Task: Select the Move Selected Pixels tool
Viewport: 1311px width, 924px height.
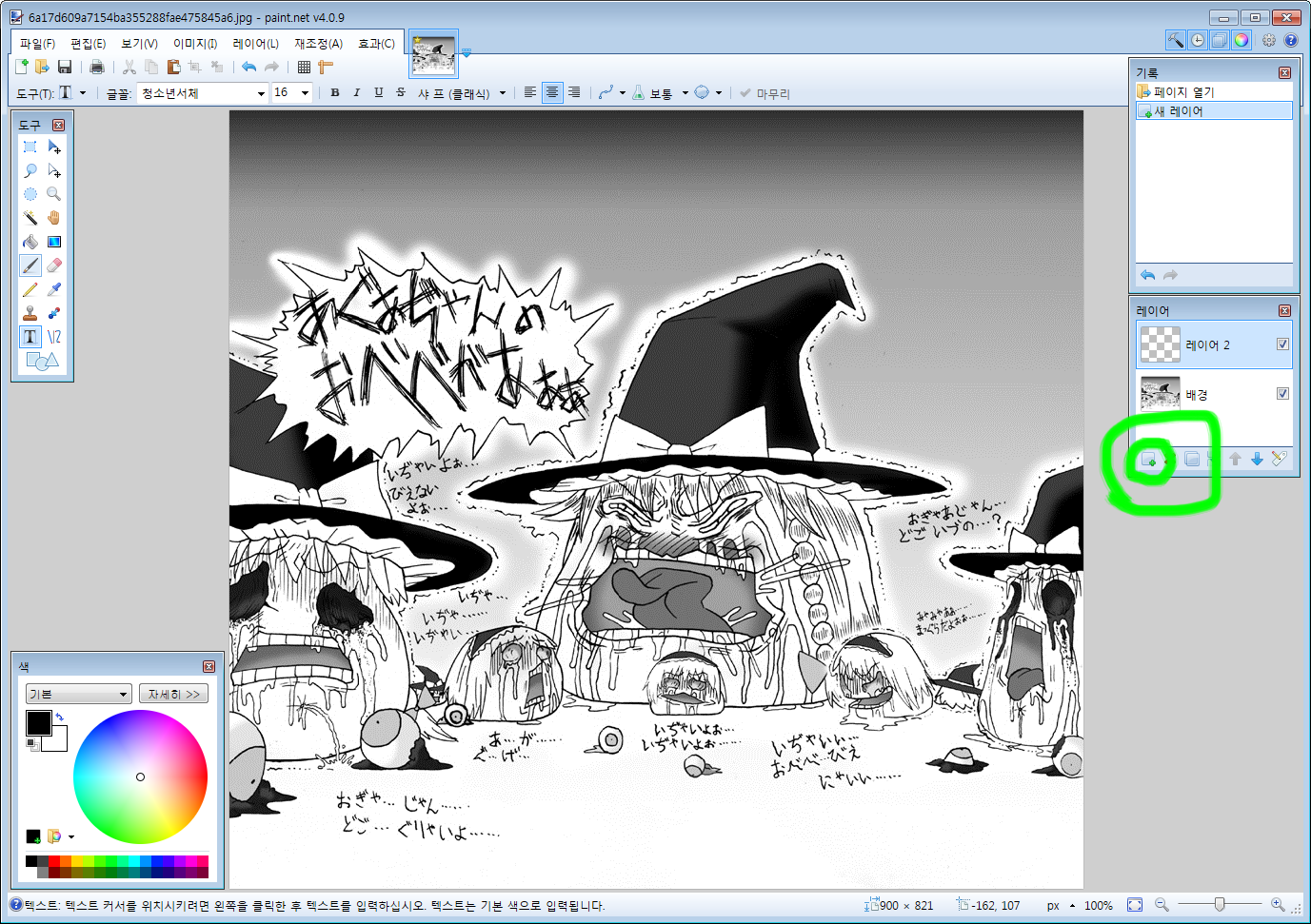Action: (x=54, y=147)
